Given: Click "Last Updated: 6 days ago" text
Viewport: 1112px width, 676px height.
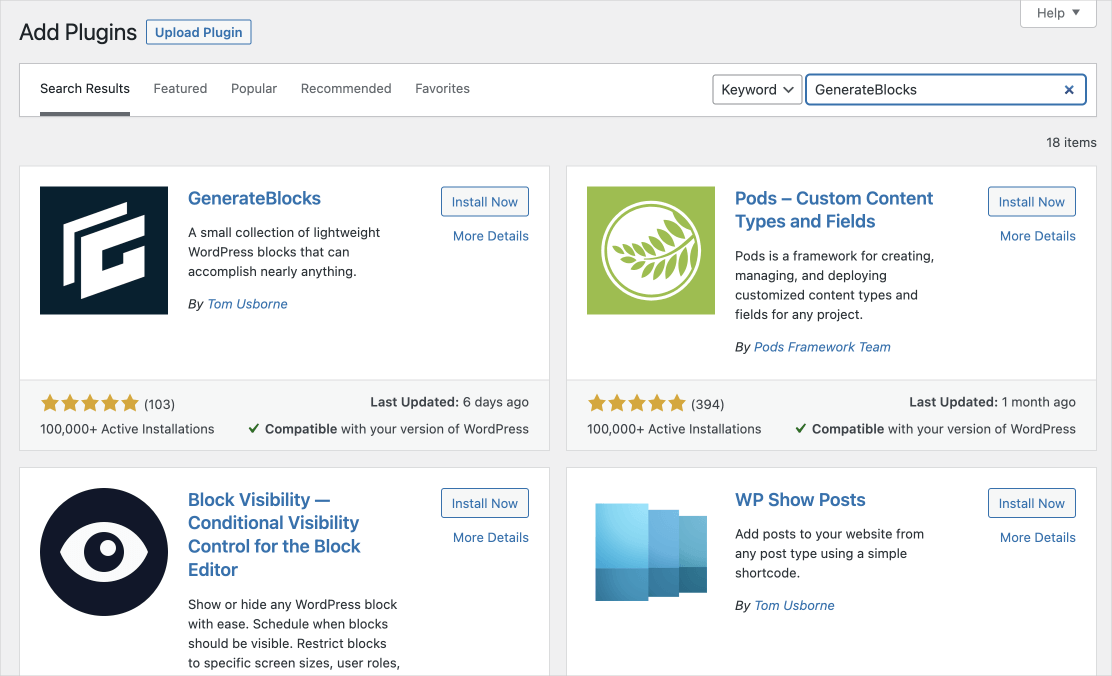Looking at the screenshot, I should click(450, 402).
